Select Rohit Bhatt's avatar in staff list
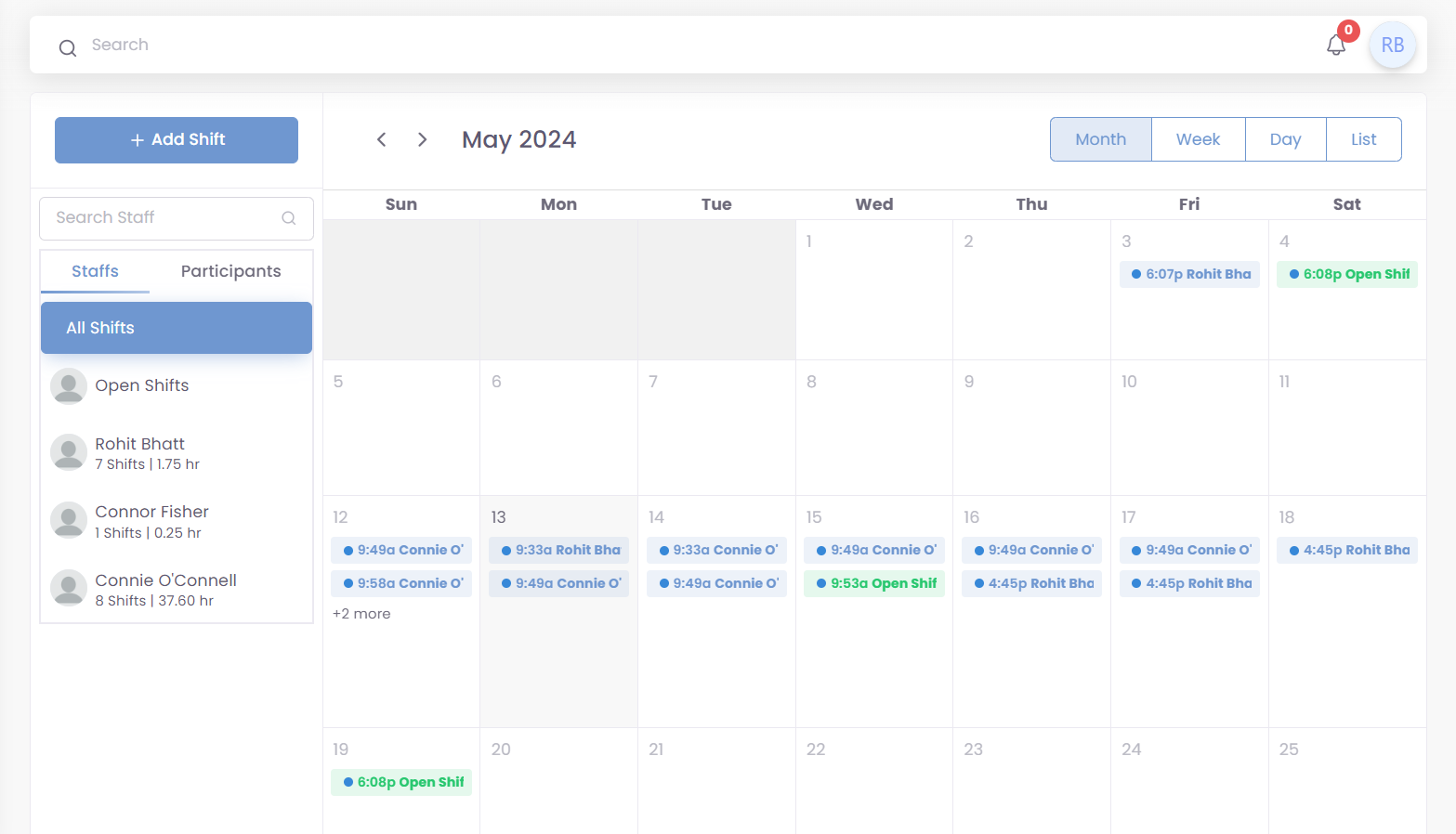Viewport: 1456px width, 834px height. point(69,453)
